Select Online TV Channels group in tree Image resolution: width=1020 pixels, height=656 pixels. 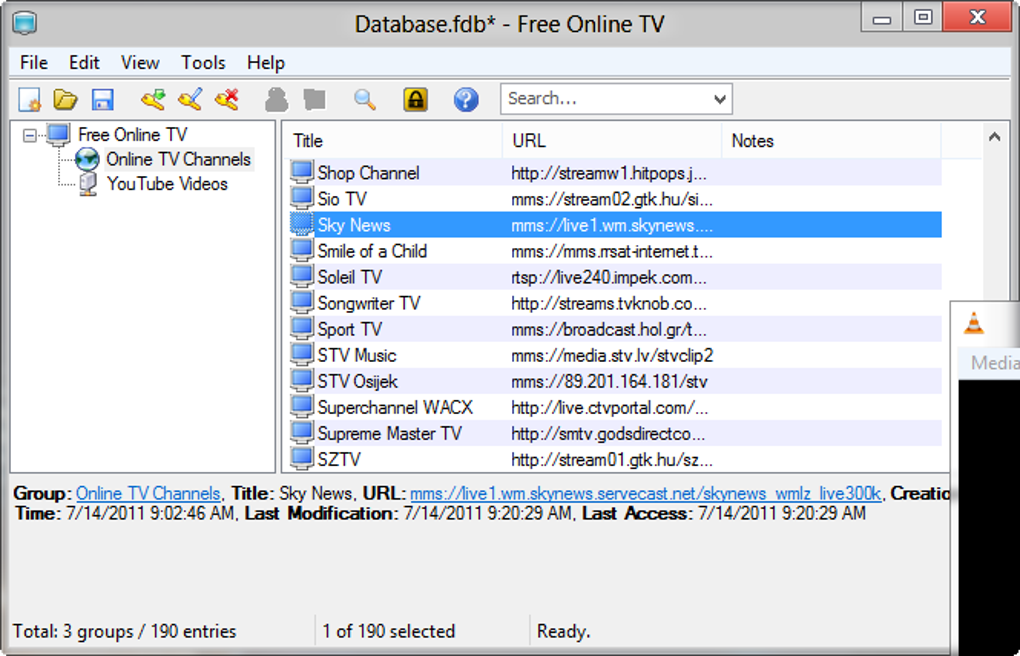click(x=179, y=159)
